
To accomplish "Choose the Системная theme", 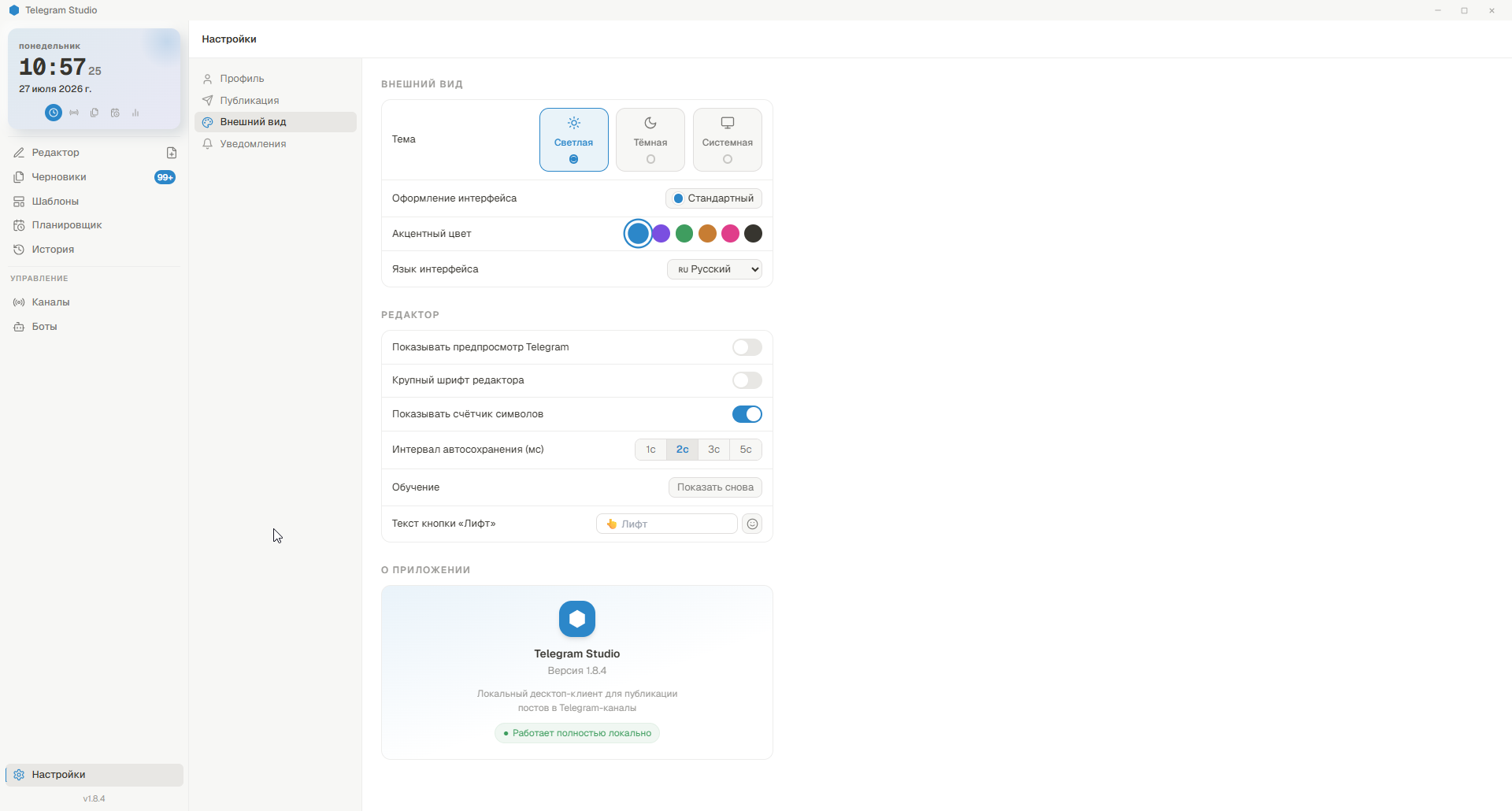I will pyautogui.click(x=728, y=139).
